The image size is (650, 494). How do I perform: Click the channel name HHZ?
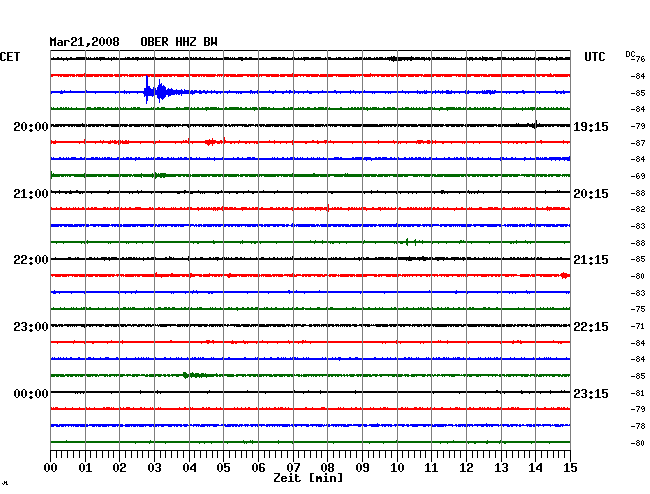186,42
